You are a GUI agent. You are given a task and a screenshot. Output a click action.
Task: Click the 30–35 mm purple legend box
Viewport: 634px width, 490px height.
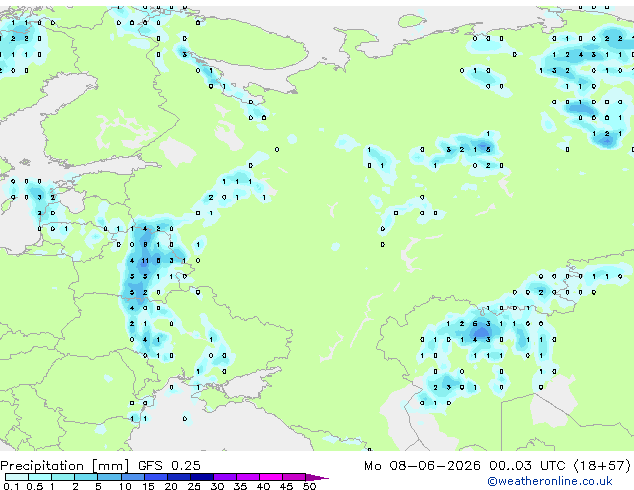(x=224, y=477)
